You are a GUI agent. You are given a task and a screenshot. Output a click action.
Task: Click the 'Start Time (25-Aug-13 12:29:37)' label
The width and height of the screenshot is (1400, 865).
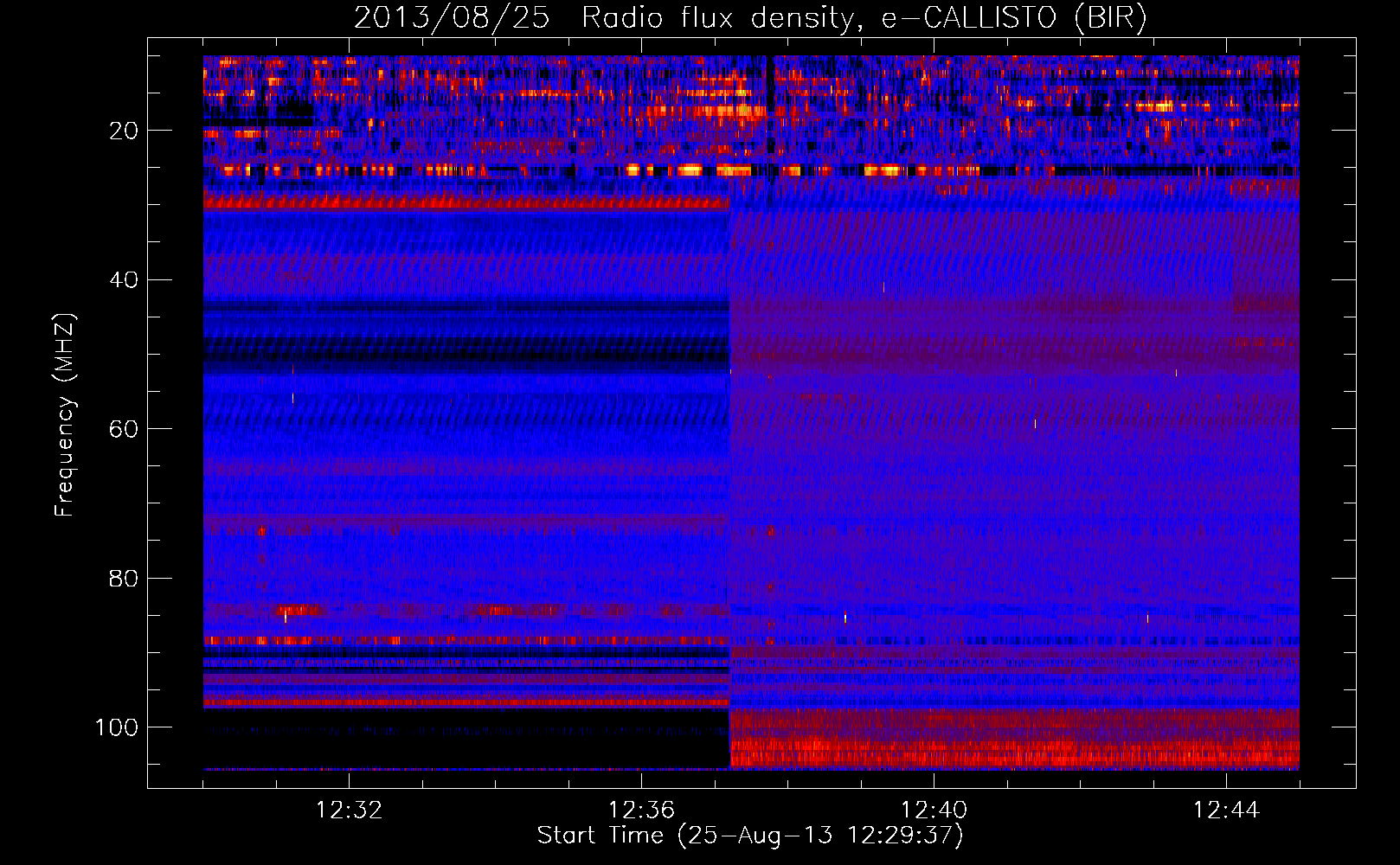tap(750, 836)
